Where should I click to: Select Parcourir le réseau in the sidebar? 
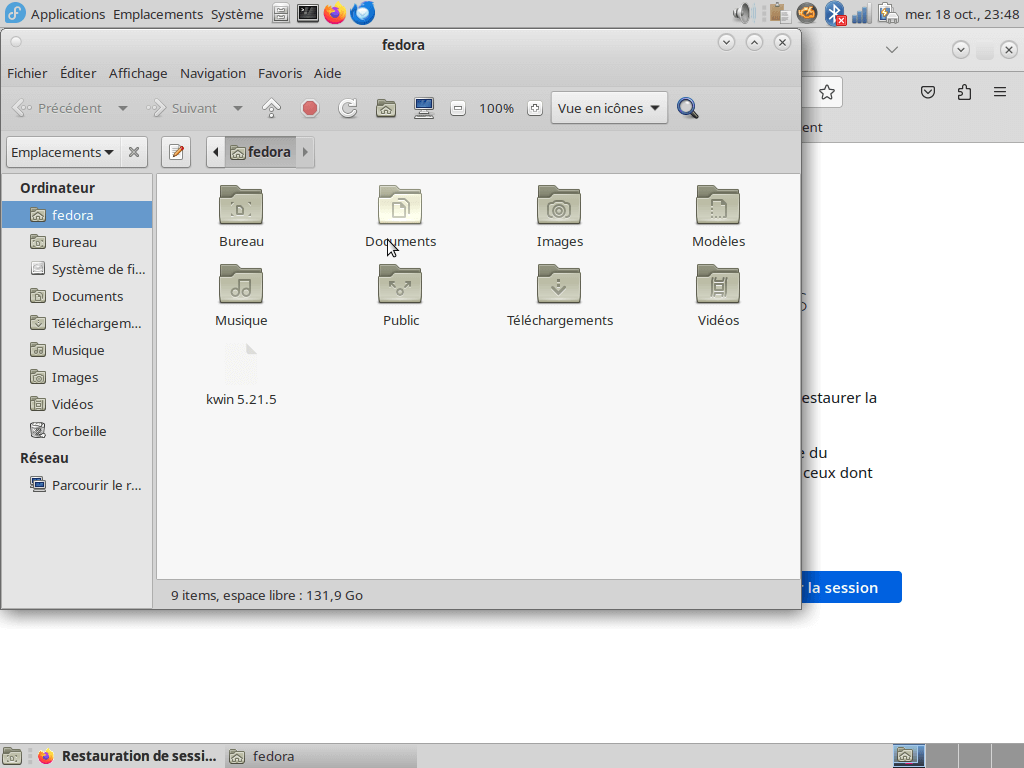(x=77, y=485)
